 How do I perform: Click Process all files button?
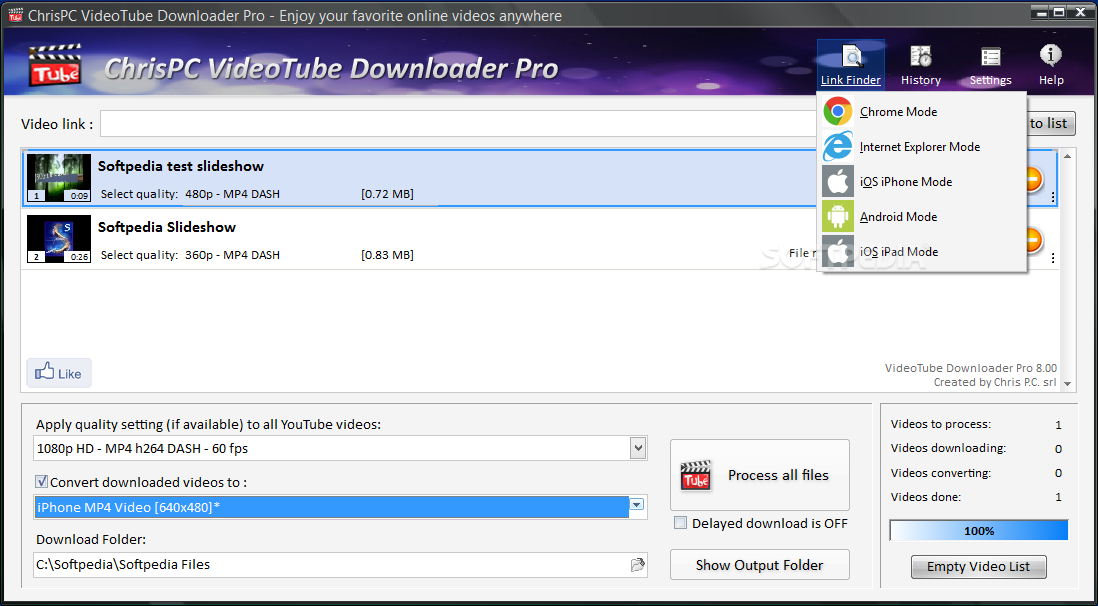click(x=760, y=475)
